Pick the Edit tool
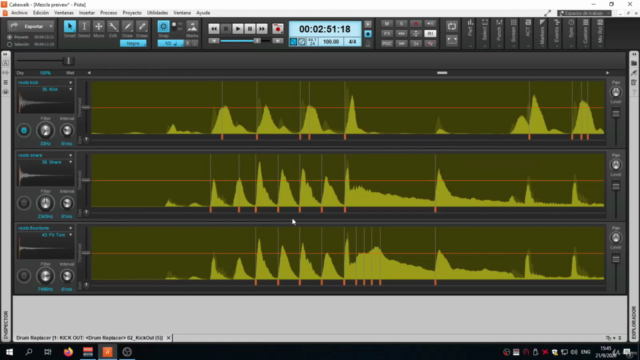This screenshot has width=640, height=360. tap(113, 27)
